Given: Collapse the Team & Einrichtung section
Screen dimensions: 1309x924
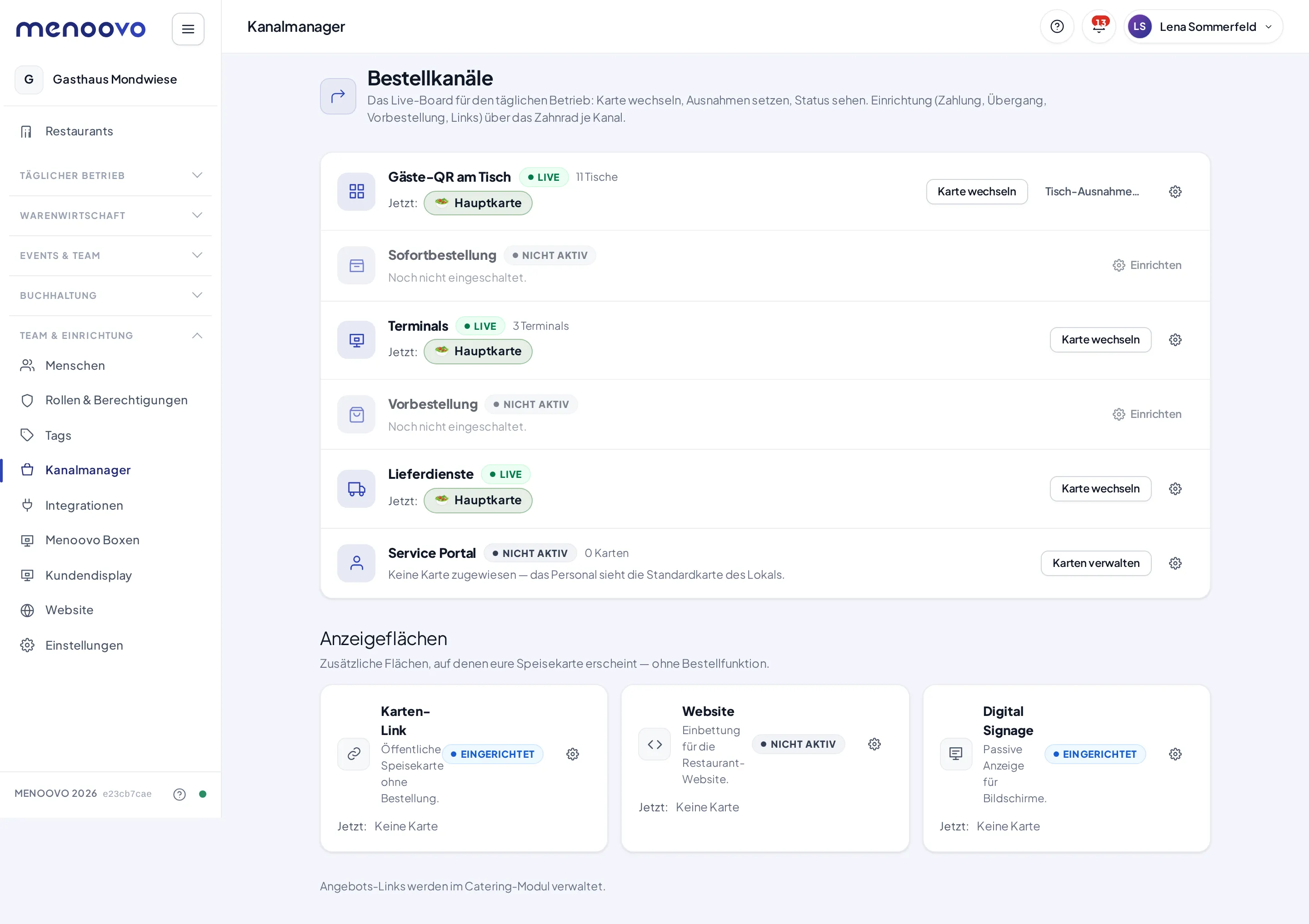Looking at the screenshot, I should 110,336.
